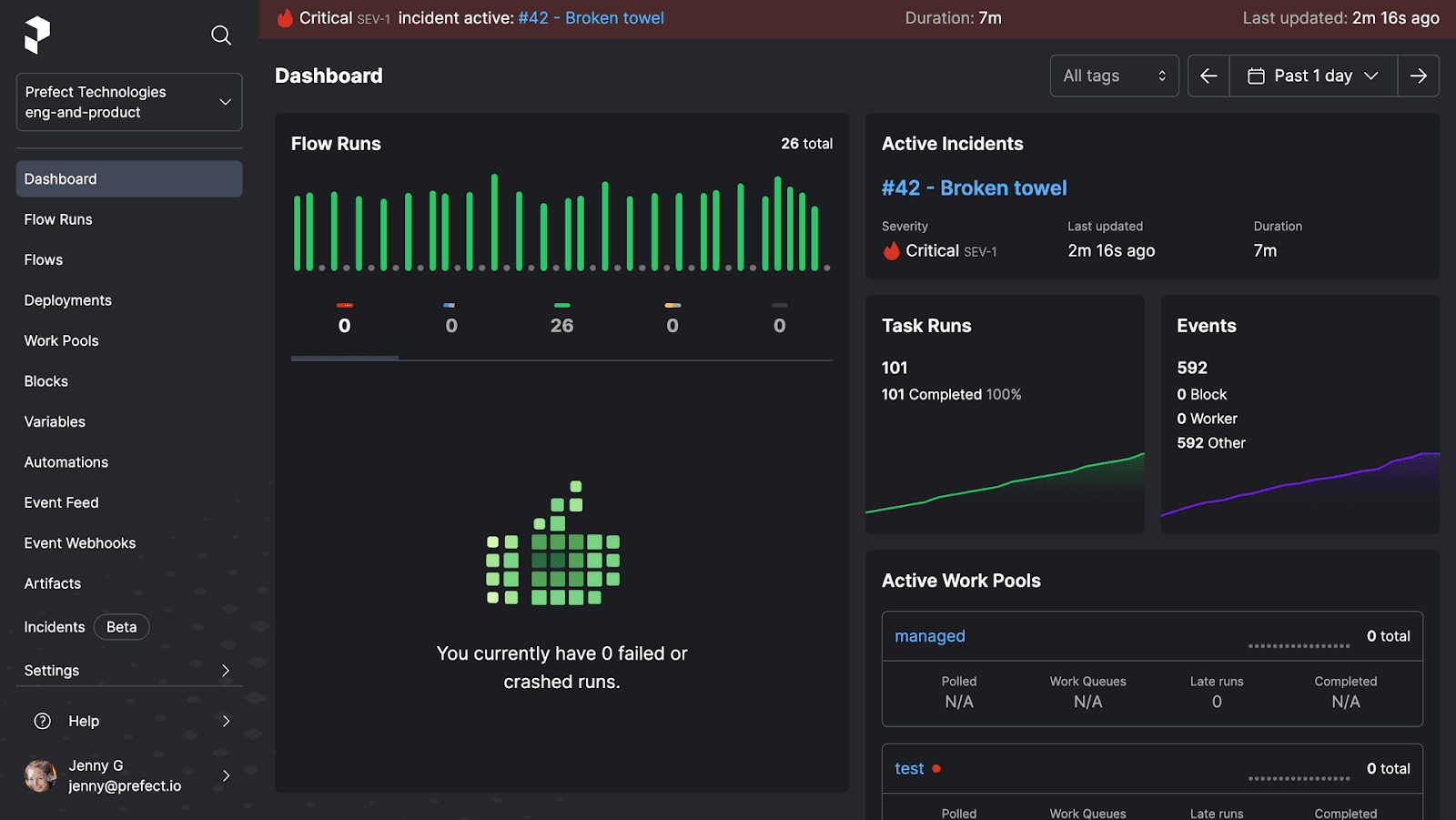Select the failed runs red state tab
The image size is (1456, 820).
pos(344,319)
